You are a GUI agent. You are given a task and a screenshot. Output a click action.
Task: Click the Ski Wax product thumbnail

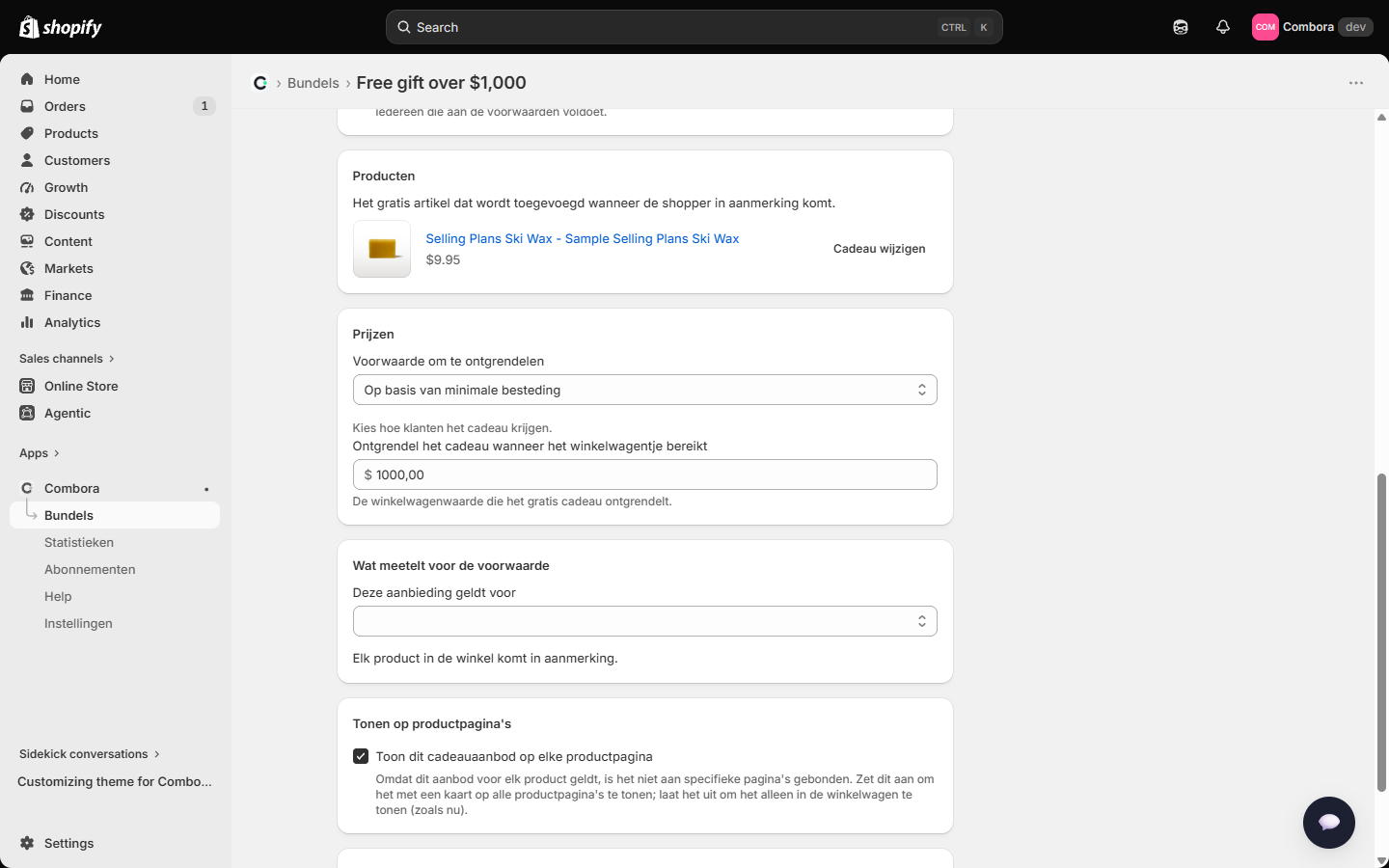coord(382,249)
